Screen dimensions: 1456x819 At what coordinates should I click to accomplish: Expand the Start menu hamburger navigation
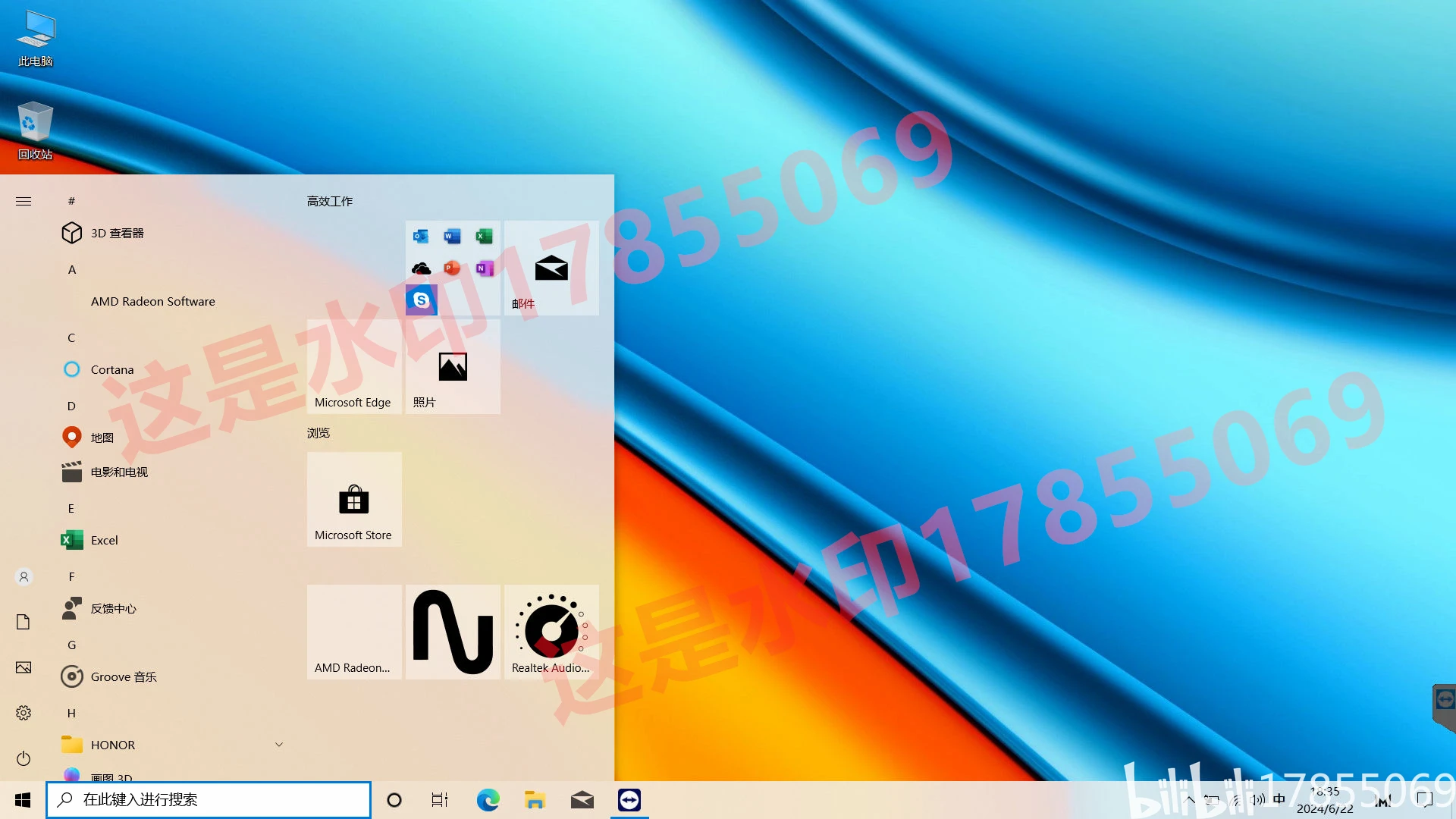24,201
